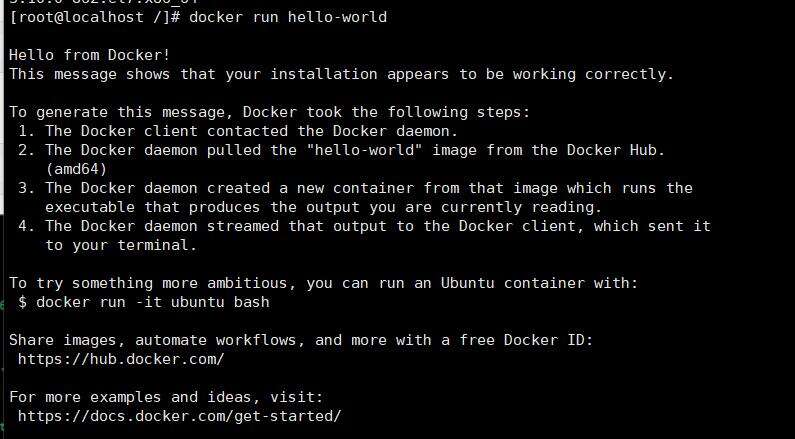Image resolution: width=795 pixels, height=439 pixels.
Task: Click the 'Share images, automate workflows' line
Action: pos(301,340)
